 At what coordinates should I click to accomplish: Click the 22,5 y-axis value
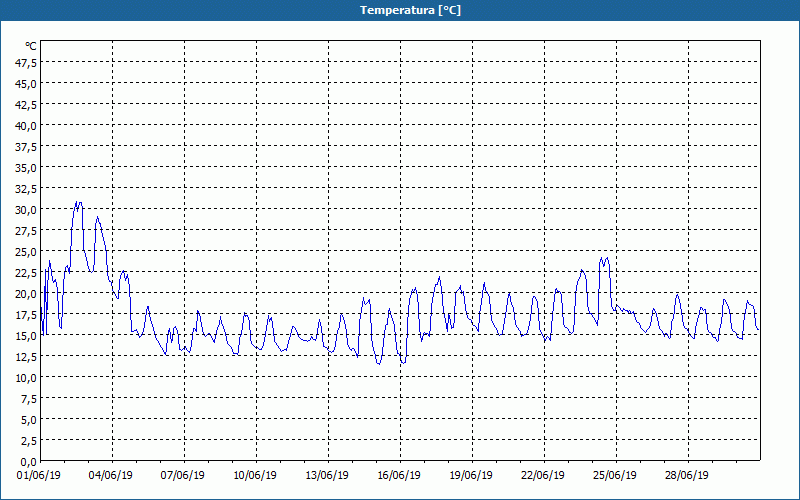[26, 272]
